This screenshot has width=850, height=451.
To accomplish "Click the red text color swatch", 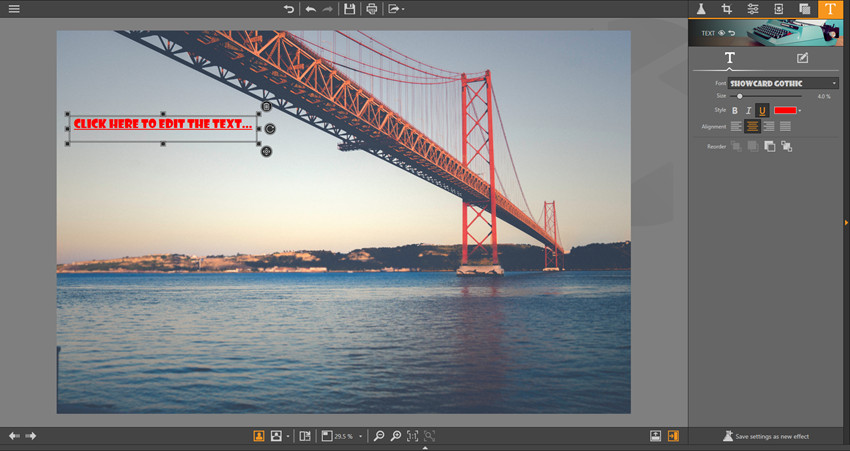I will coord(785,111).
